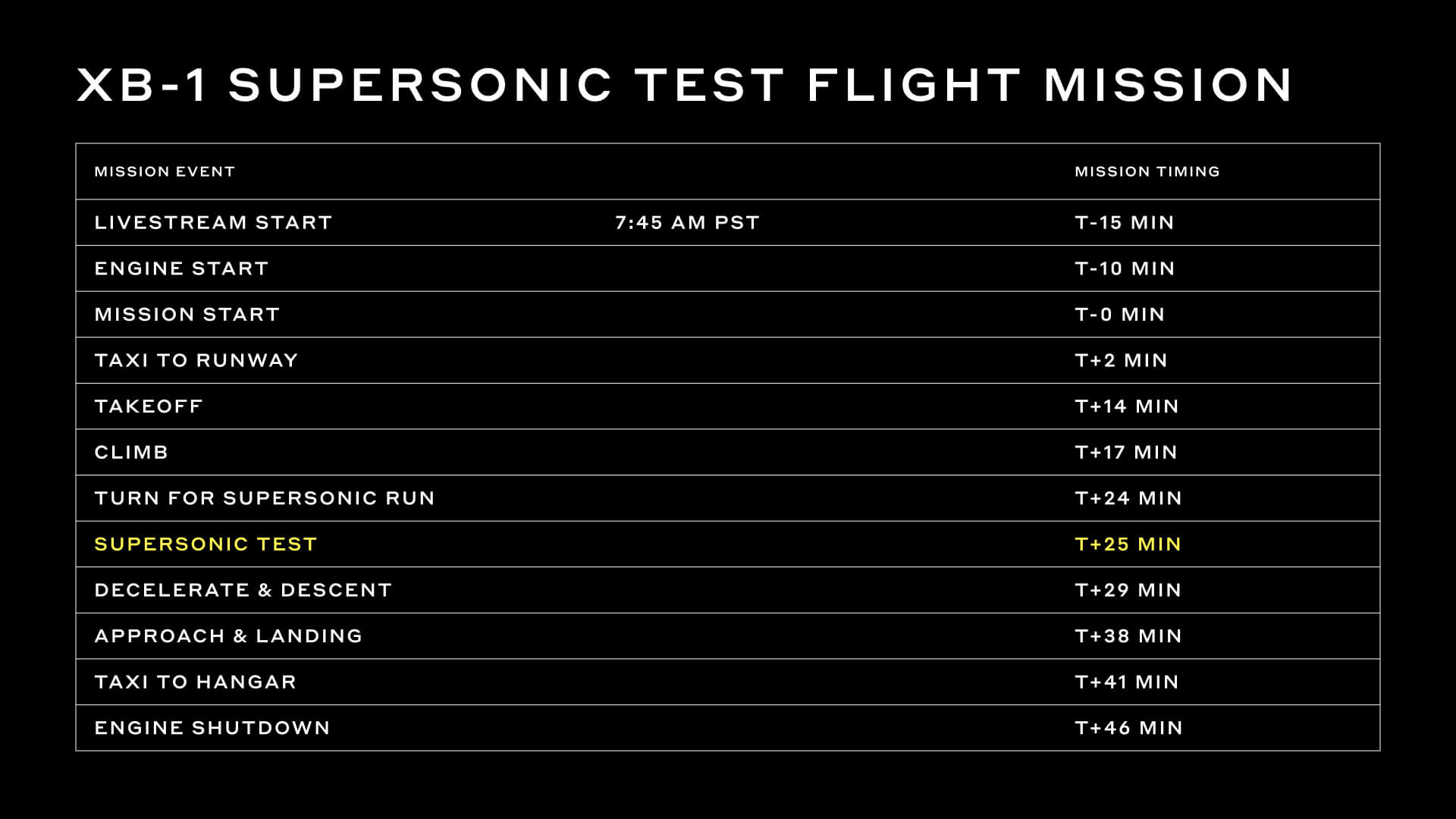Select the Mission Event column header

165,171
